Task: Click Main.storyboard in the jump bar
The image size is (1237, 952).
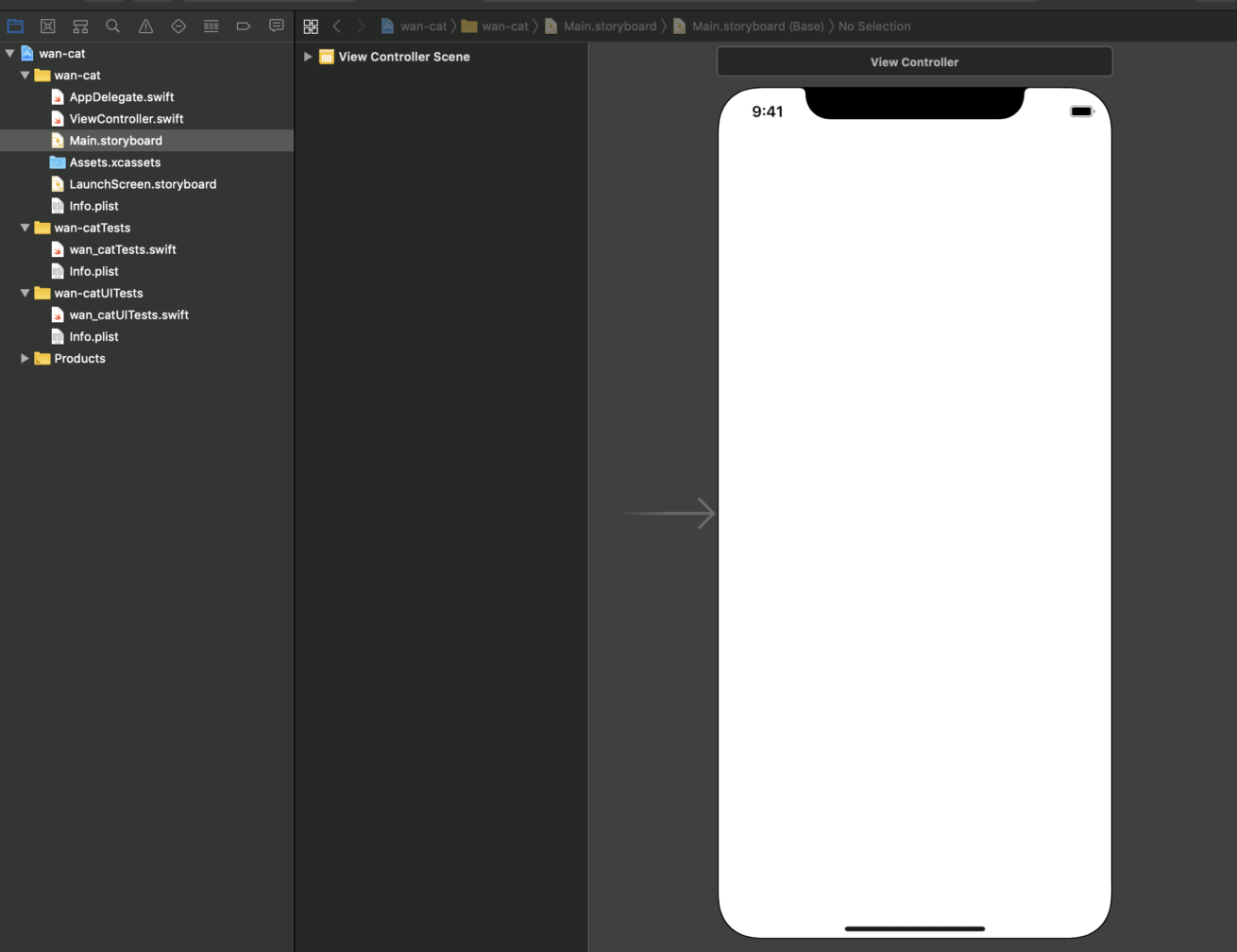Action: (x=609, y=26)
